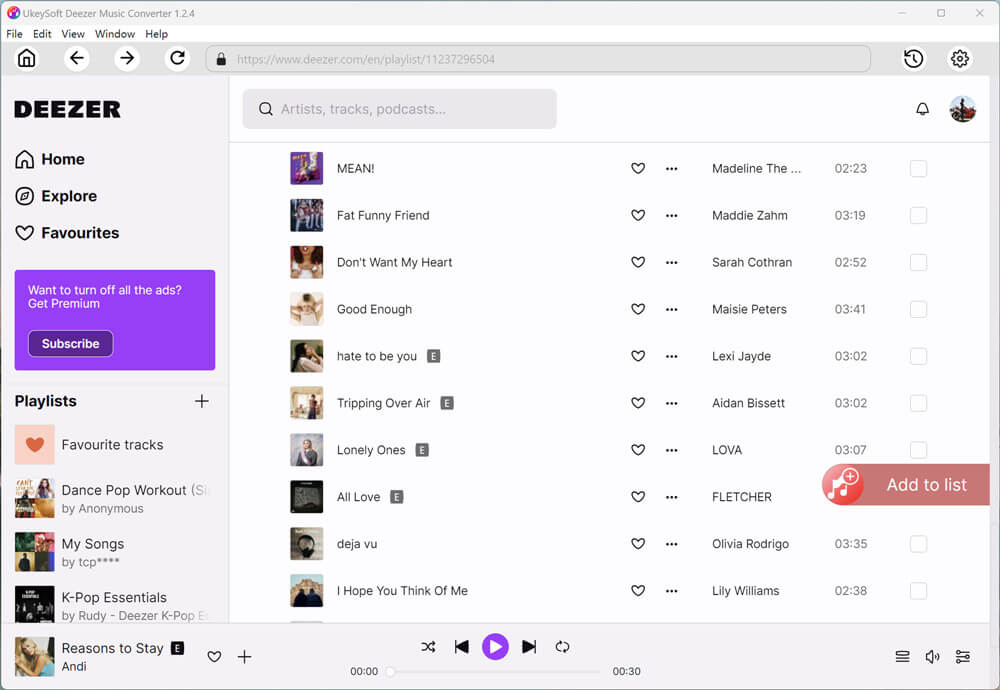
Task: Open the settings gear icon
Action: tap(960, 59)
